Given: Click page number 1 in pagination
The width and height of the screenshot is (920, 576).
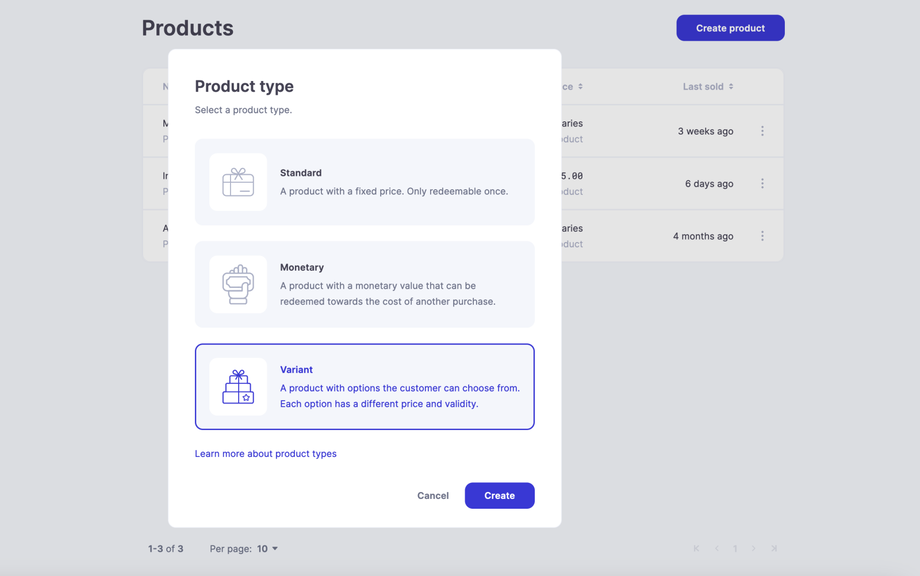Looking at the screenshot, I should coord(735,548).
